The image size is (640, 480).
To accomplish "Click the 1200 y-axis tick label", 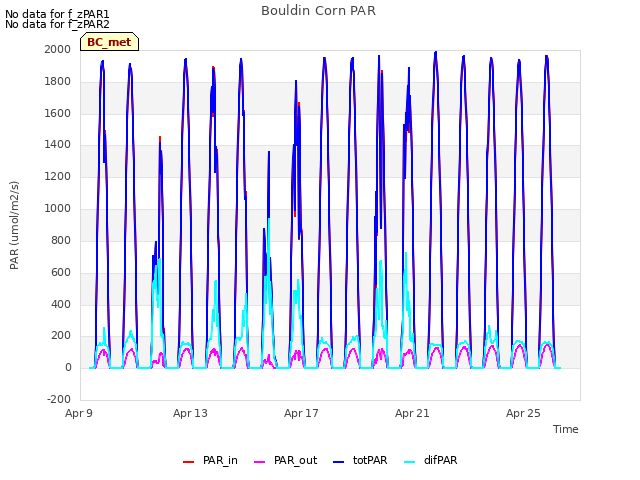I will 58,176.
